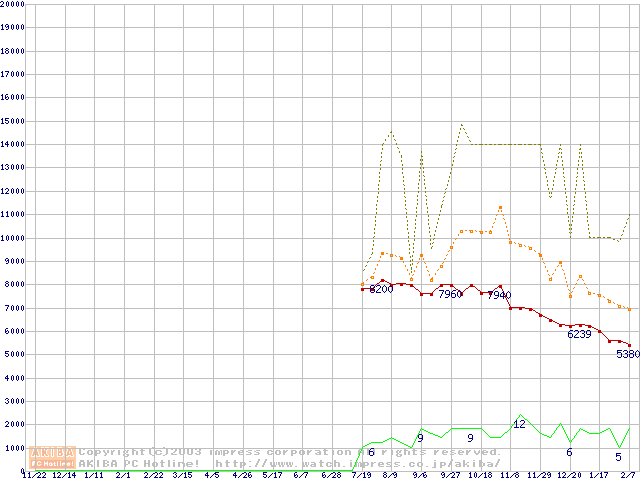Screen dimensions: 640x480
Task: Select the 8200 price data label
Action: (x=381, y=289)
